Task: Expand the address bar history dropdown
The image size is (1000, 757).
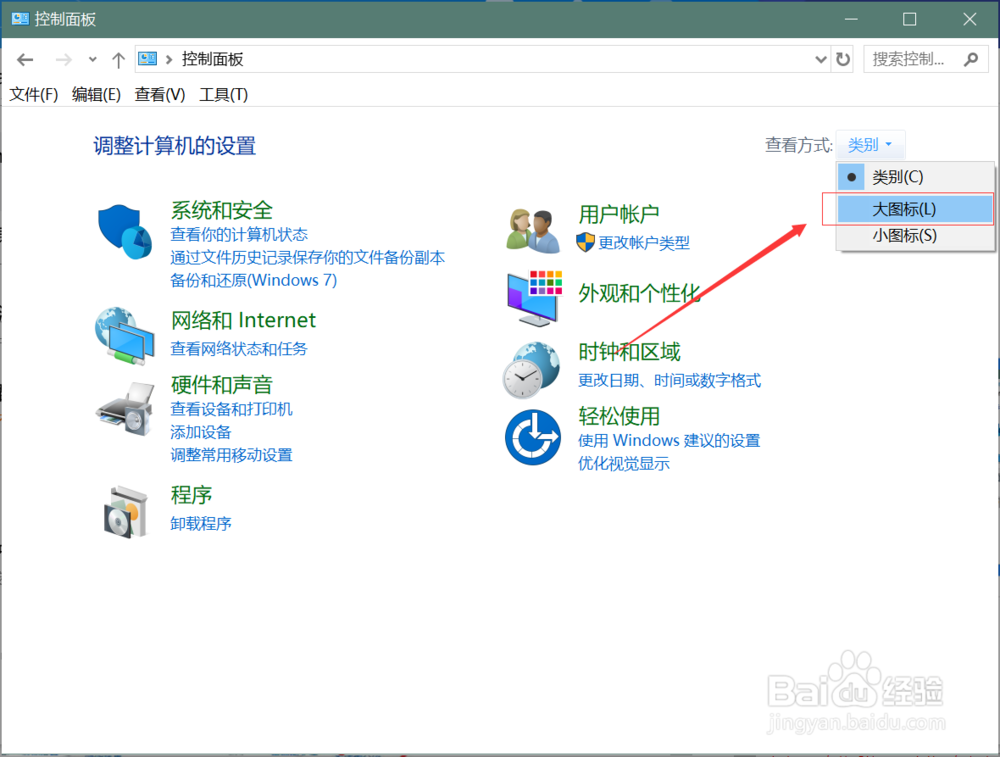Action: point(821,59)
